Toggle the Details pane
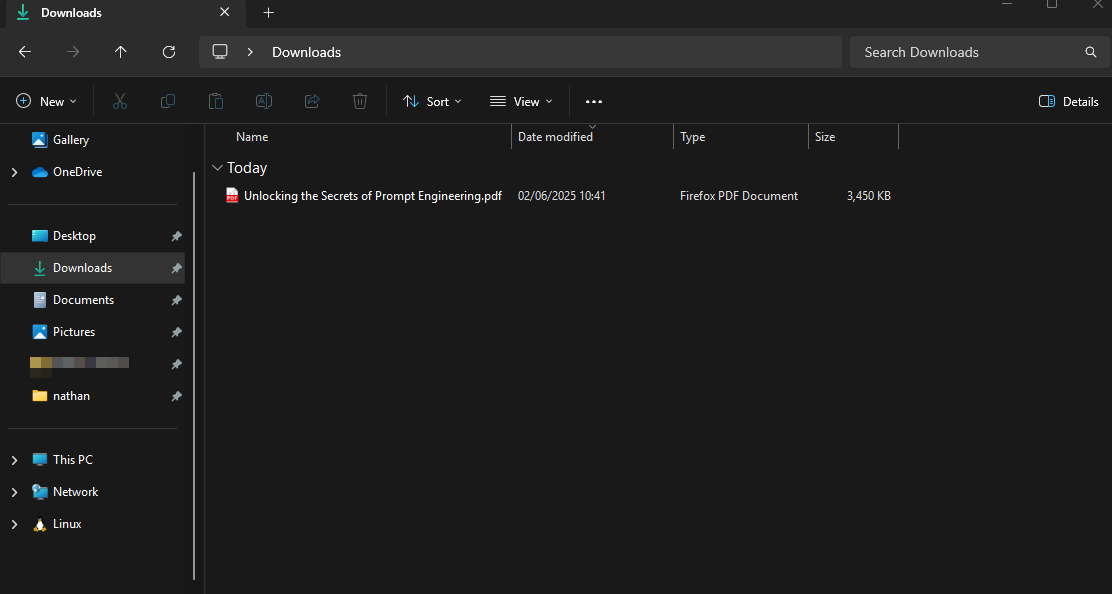 click(x=1068, y=101)
